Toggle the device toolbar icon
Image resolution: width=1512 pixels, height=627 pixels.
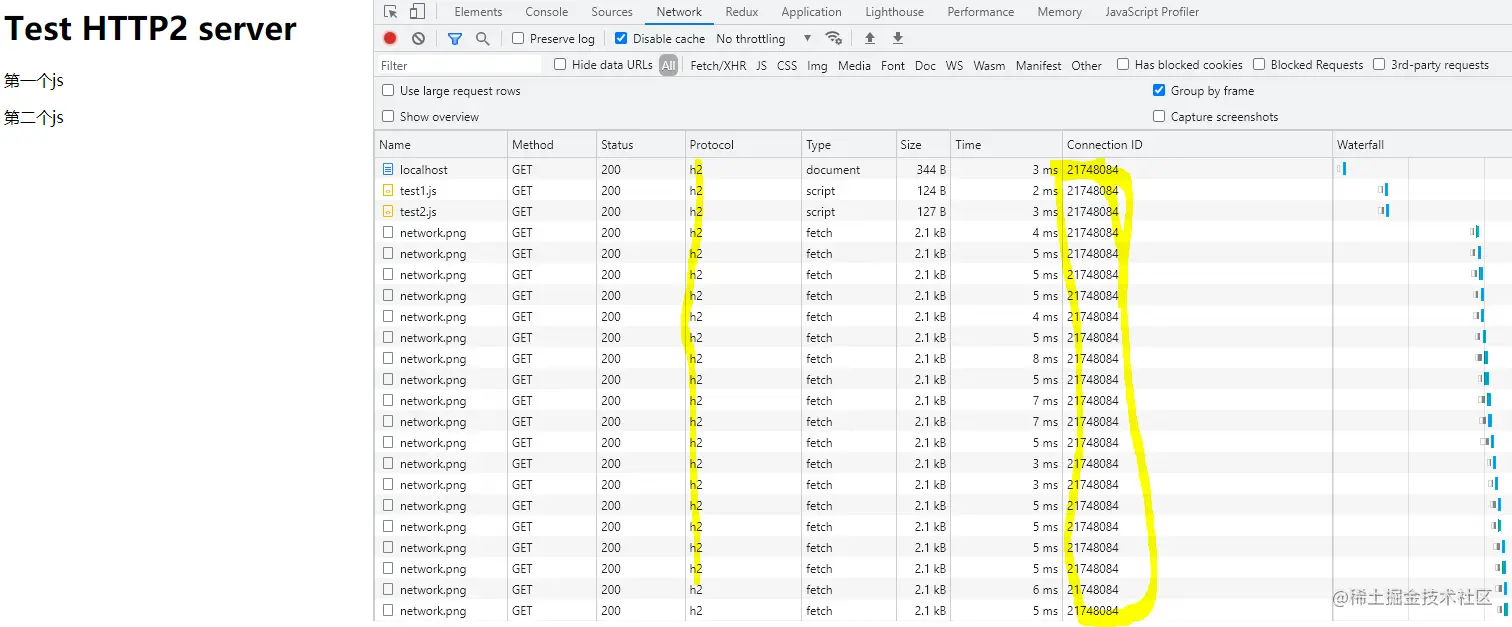(417, 12)
